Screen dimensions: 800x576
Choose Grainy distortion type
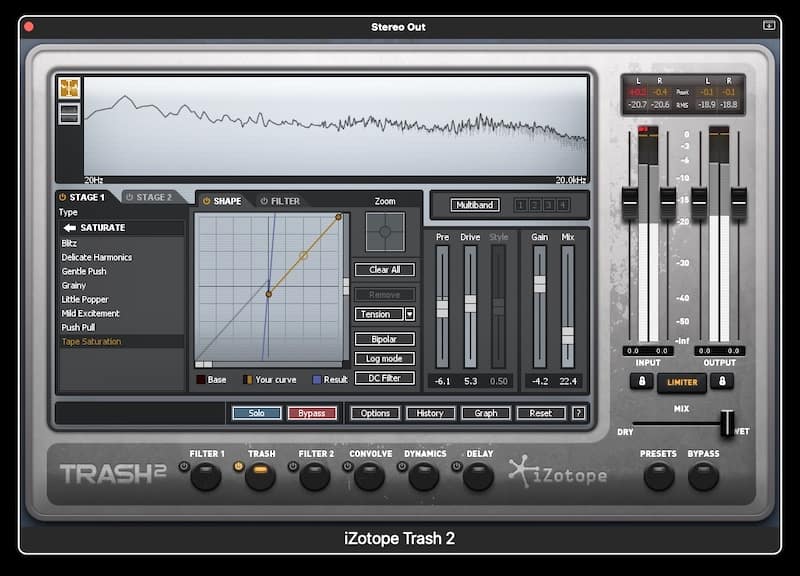121,286
